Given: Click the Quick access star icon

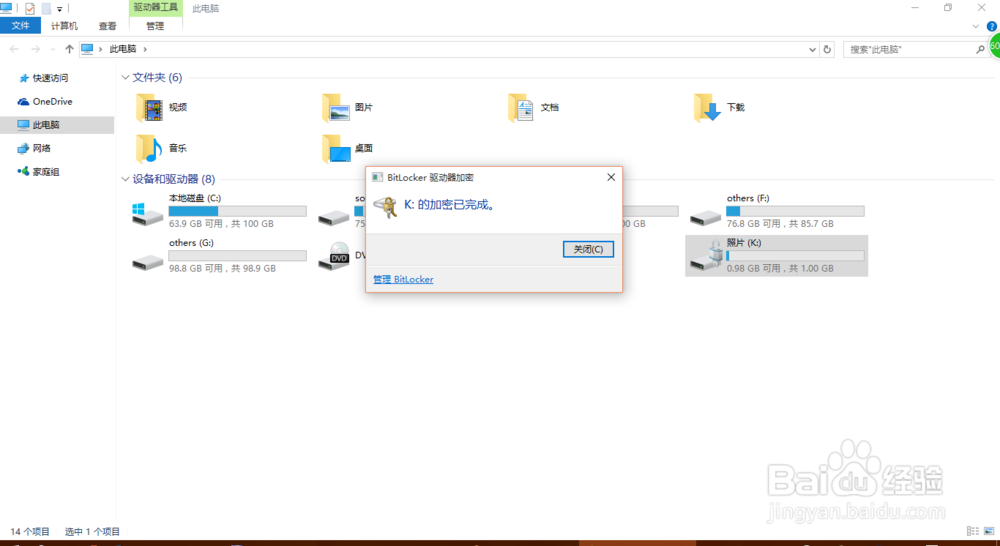Looking at the screenshot, I should [24, 78].
